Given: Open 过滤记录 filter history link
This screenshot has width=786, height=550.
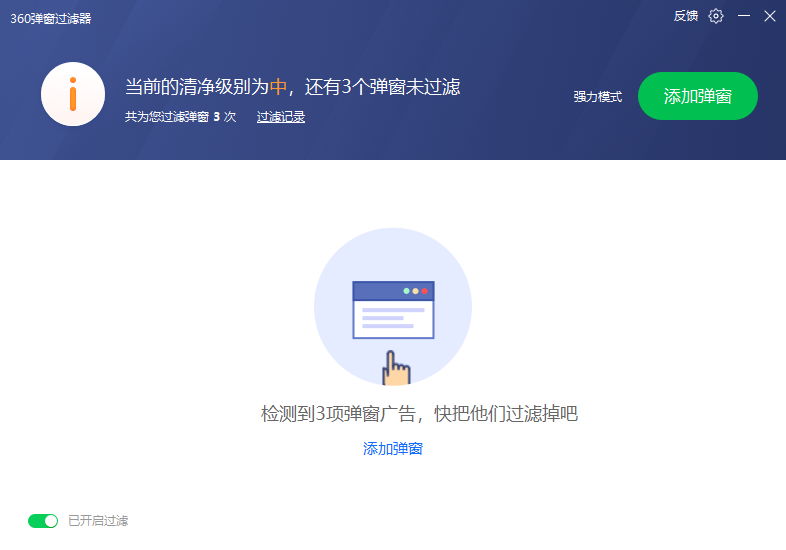Looking at the screenshot, I should pos(281,117).
